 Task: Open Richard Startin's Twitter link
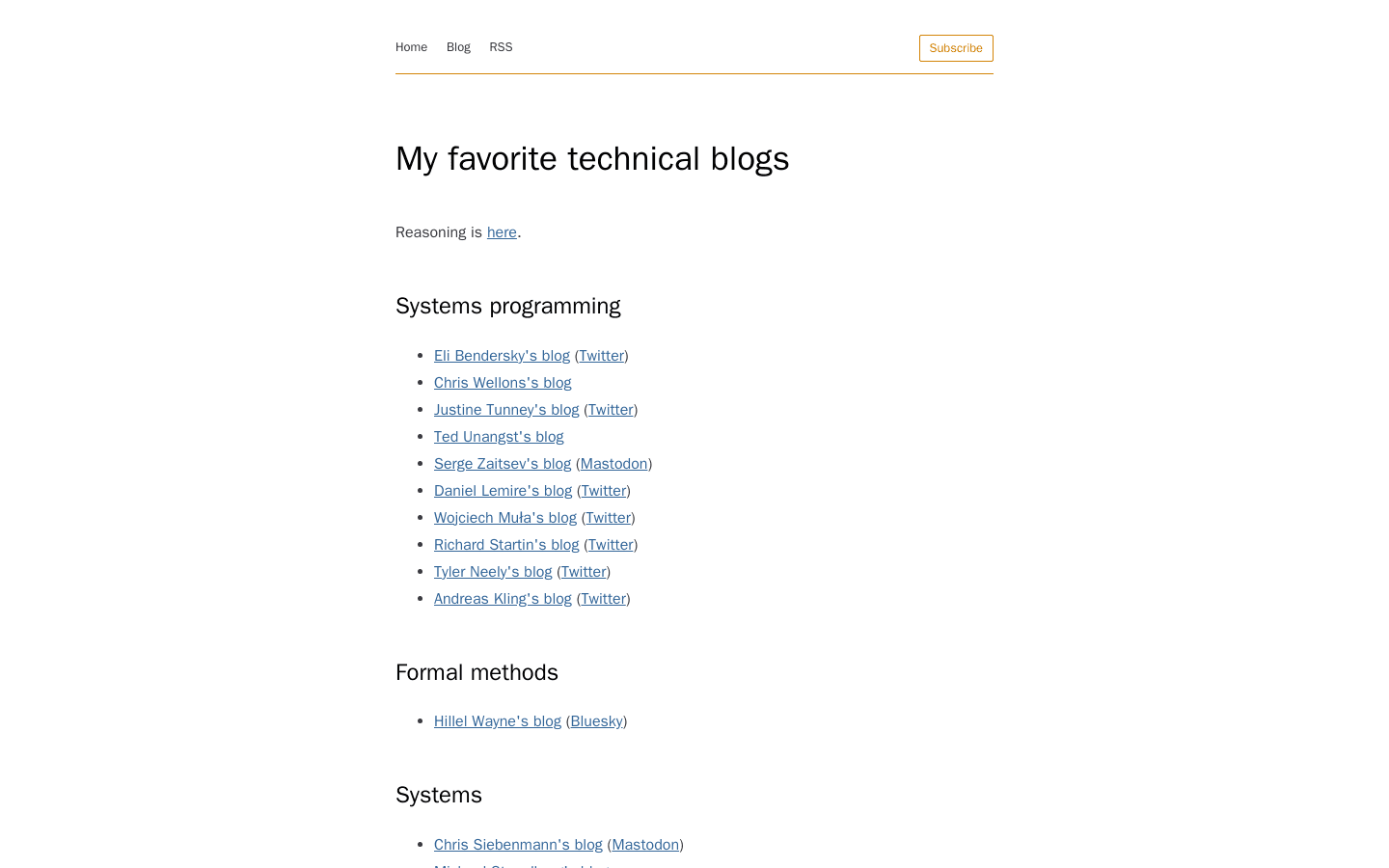coord(611,545)
